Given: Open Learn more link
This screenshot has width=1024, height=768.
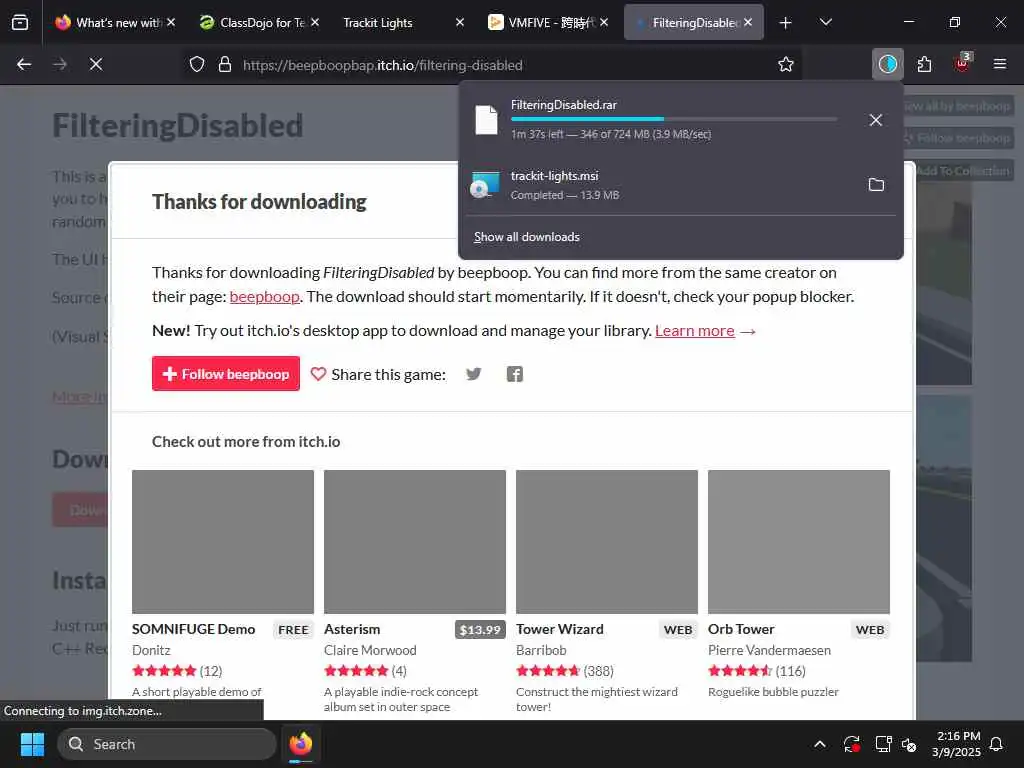Looking at the screenshot, I should pyautogui.click(x=695, y=331).
